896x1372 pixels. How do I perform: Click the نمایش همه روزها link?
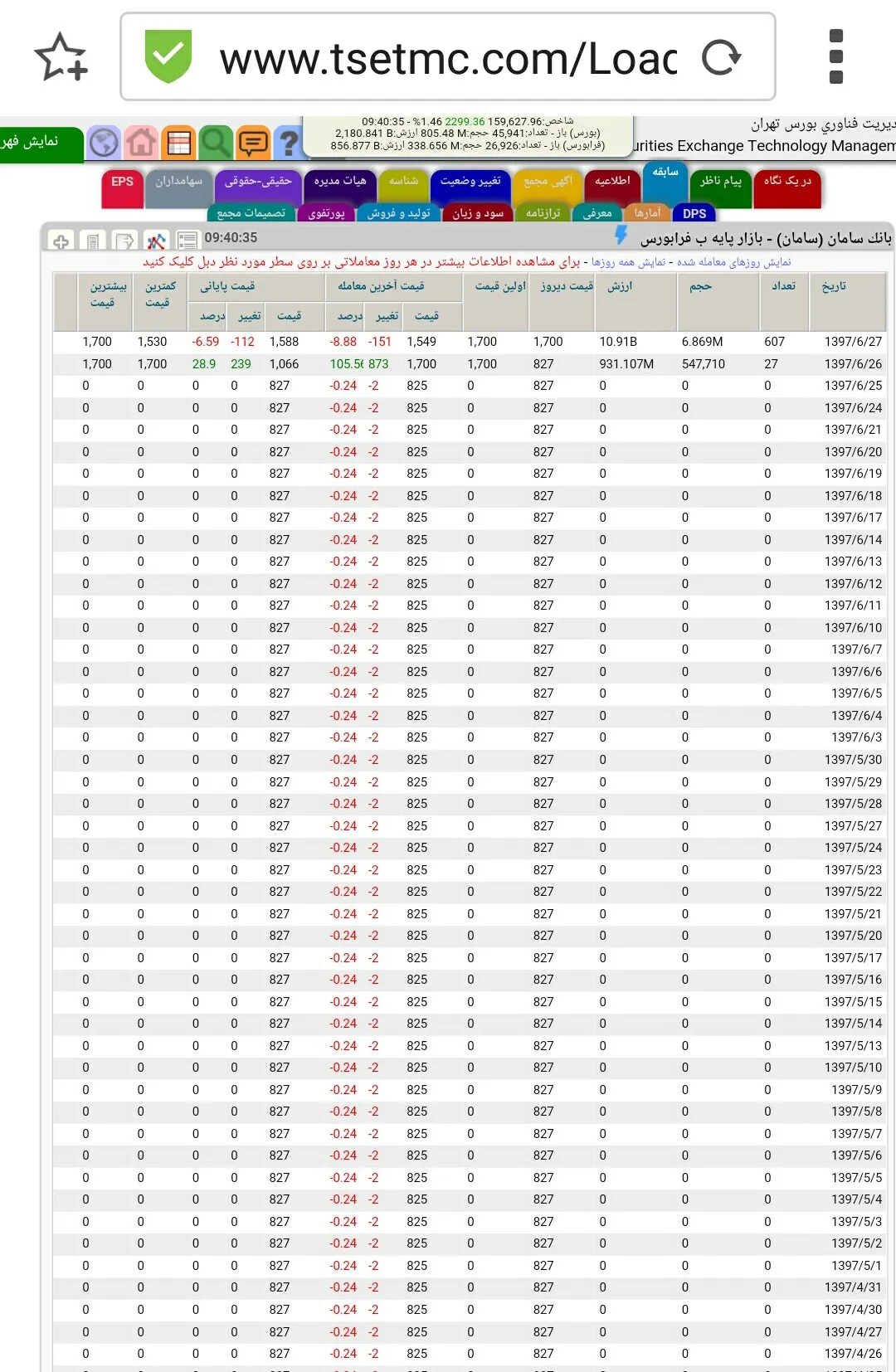coord(628,261)
